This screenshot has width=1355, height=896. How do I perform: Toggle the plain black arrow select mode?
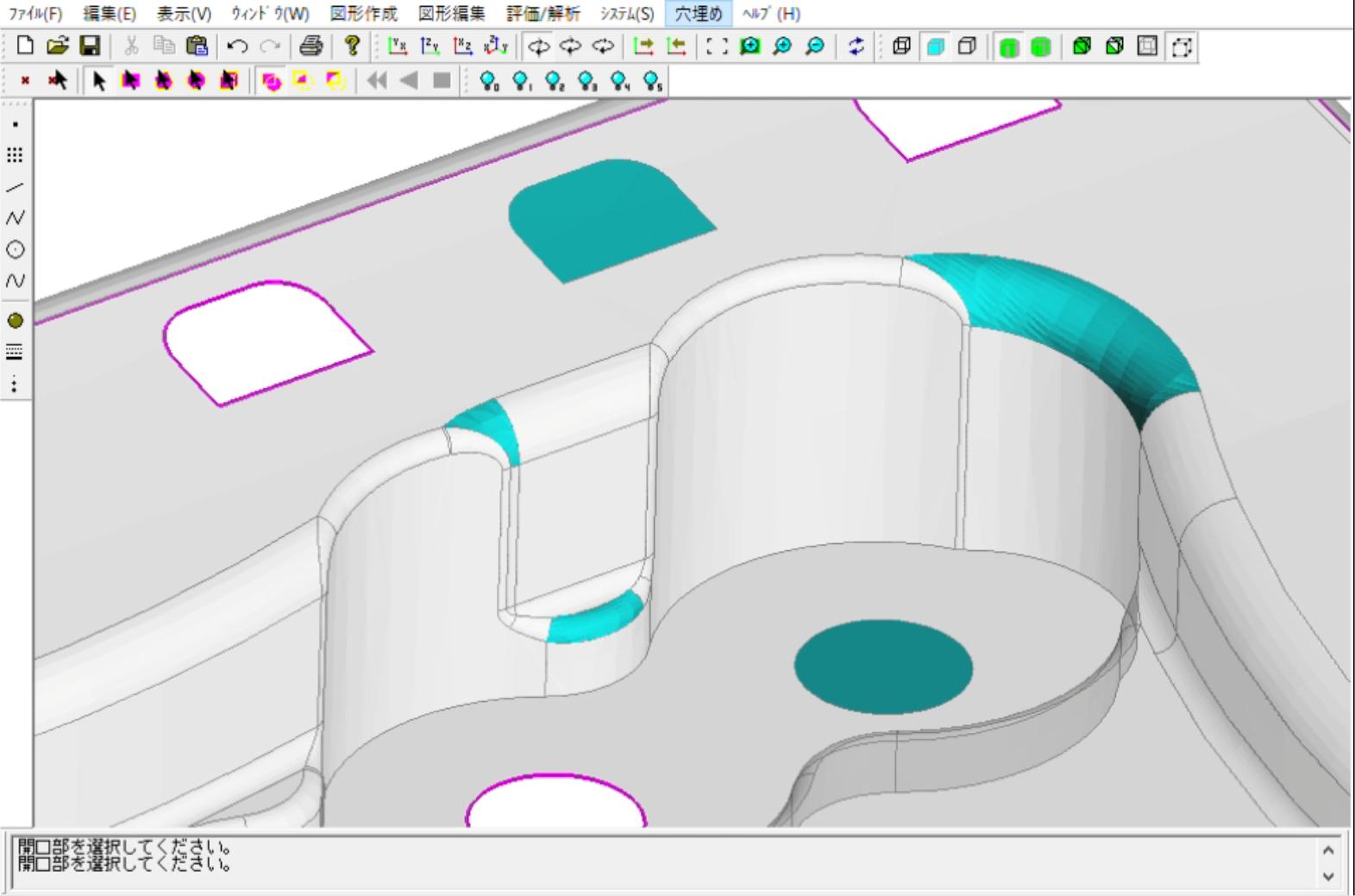[x=99, y=81]
